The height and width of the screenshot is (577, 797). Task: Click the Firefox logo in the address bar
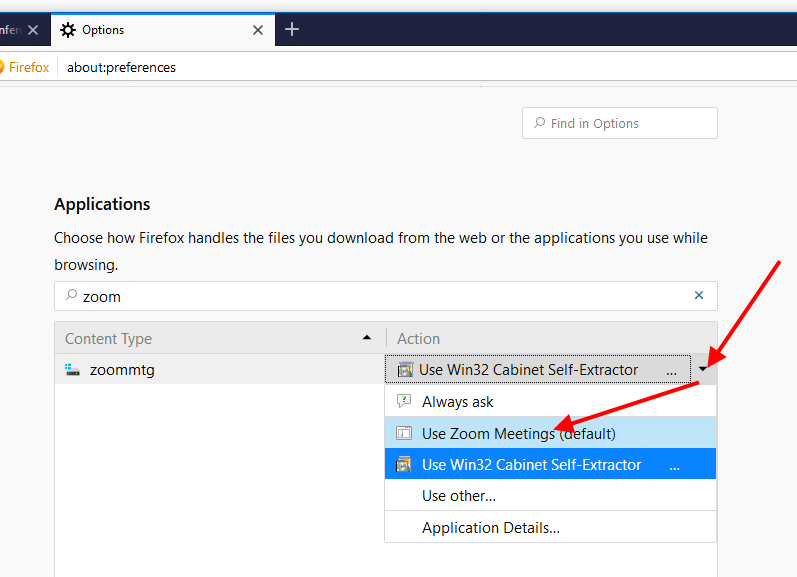pos(4,67)
